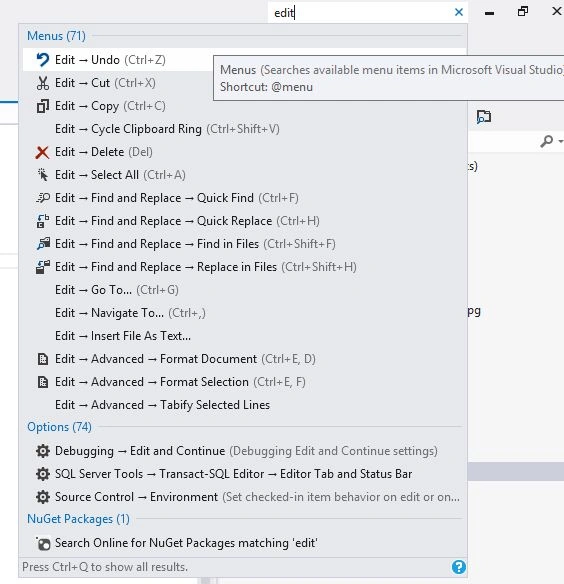Show all Menus (71) results
564x584 pixels.
coord(56,36)
